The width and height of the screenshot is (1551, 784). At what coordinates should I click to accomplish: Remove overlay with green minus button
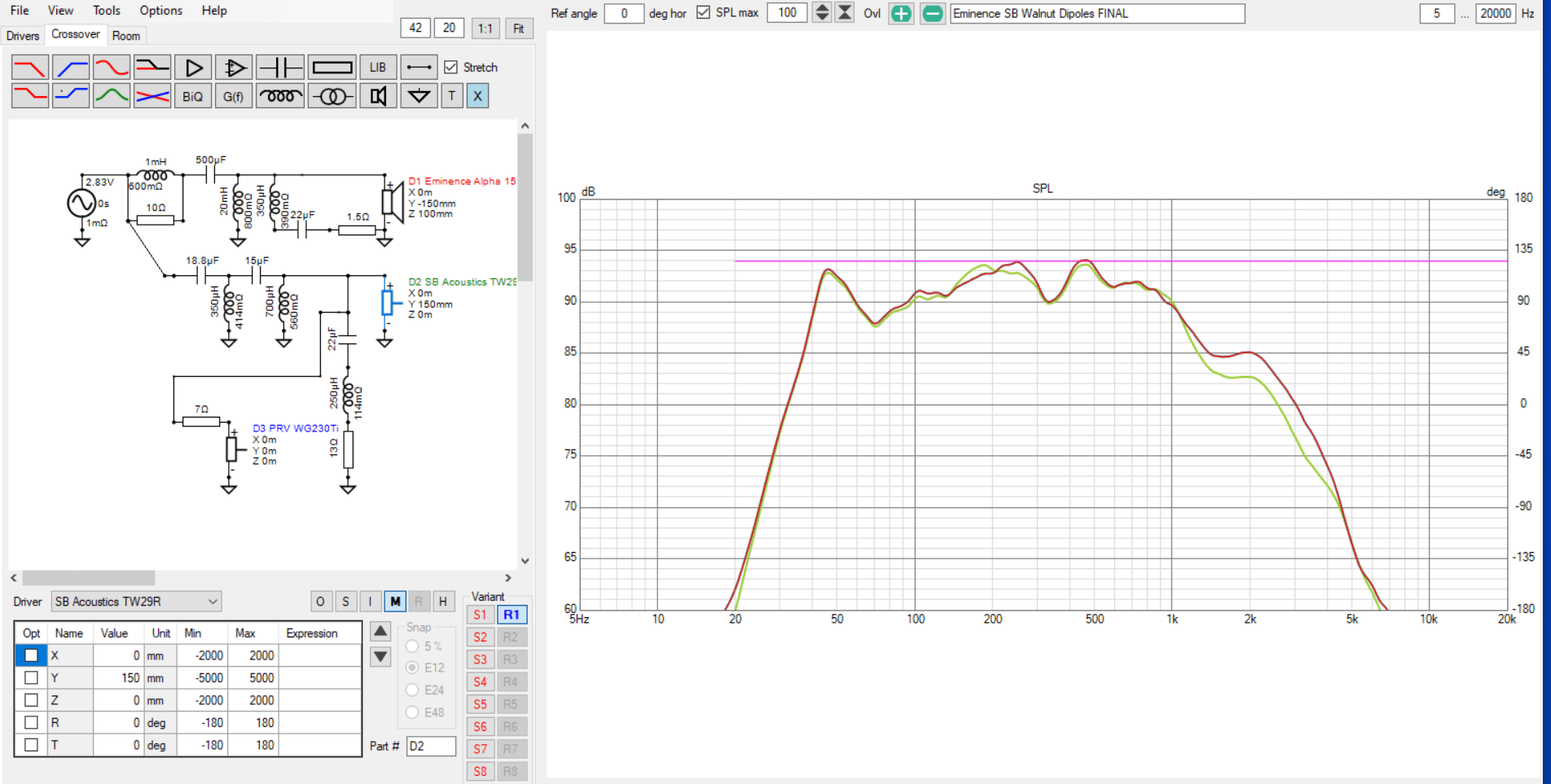click(x=933, y=14)
